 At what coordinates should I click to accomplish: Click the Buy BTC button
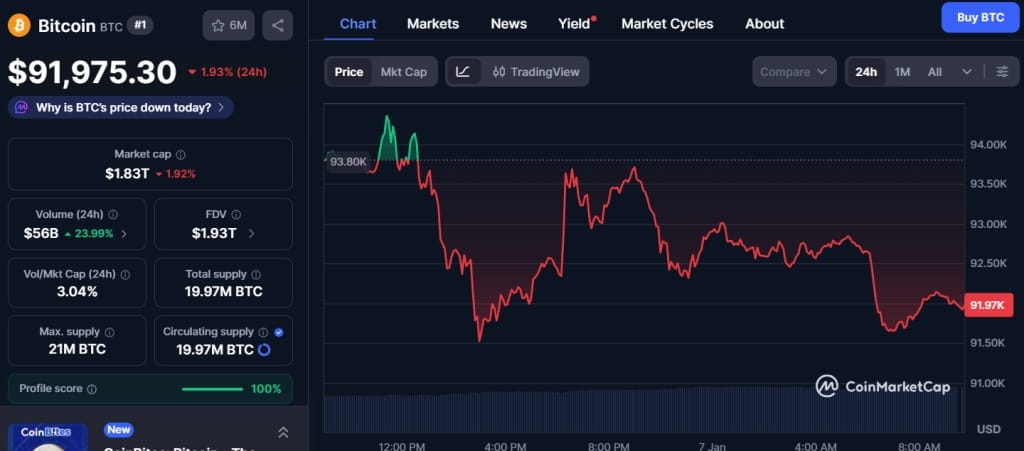pos(980,18)
